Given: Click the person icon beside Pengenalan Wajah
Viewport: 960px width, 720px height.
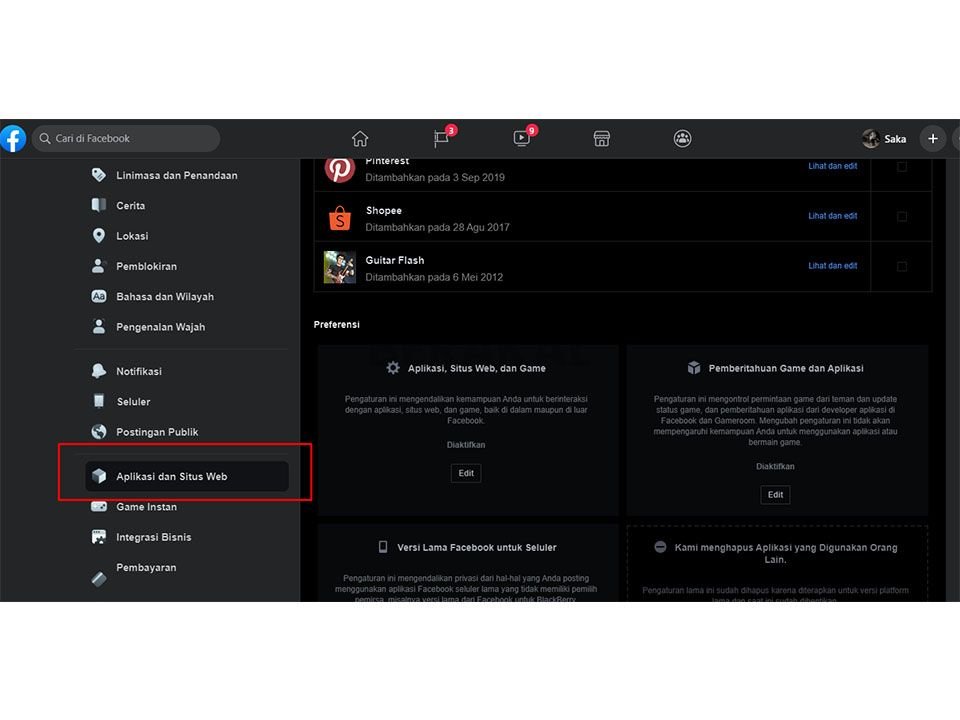Looking at the screenshot, I should [99, 326].
